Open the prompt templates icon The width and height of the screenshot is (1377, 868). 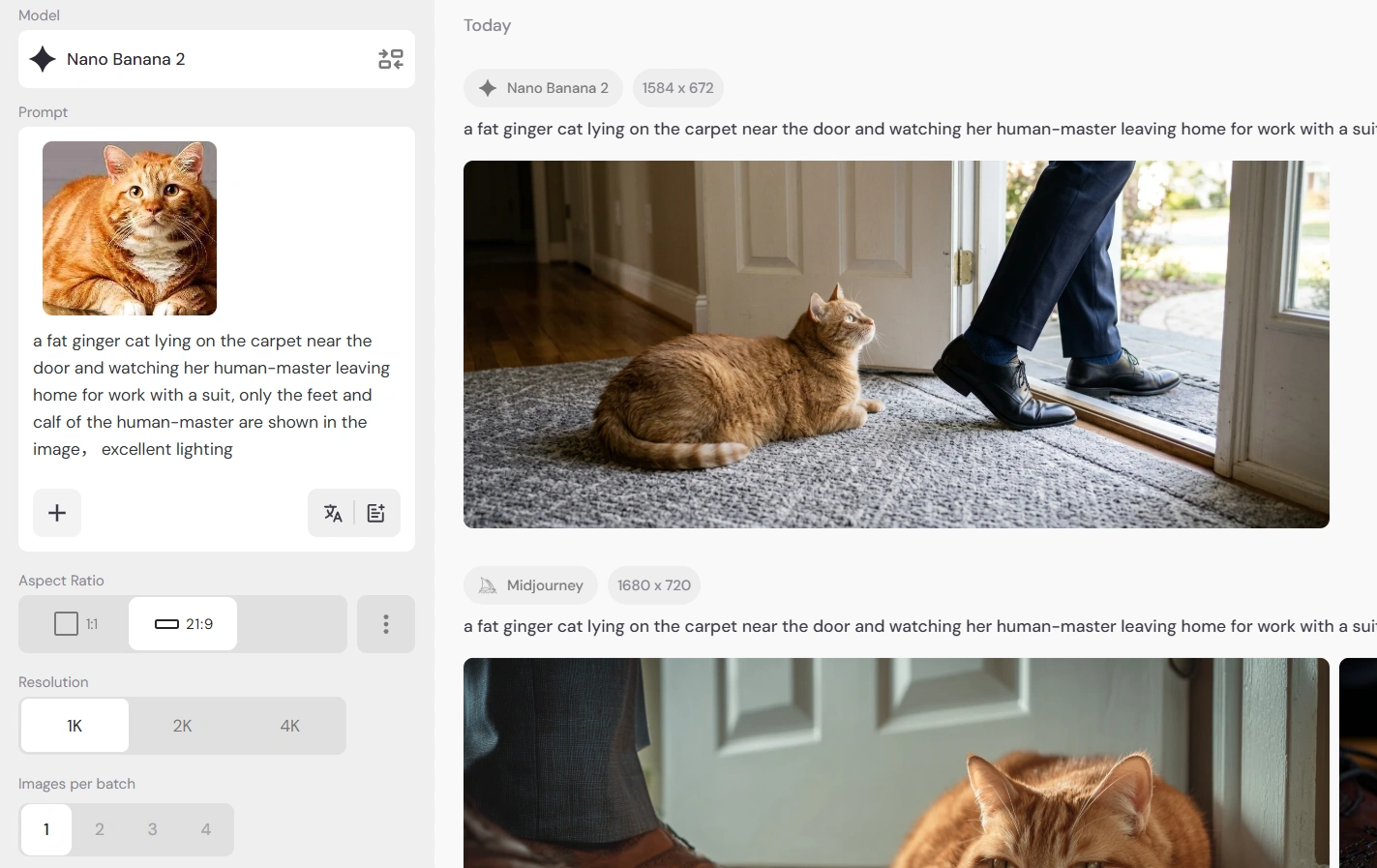pyautogui.click(x=375, y=513)
